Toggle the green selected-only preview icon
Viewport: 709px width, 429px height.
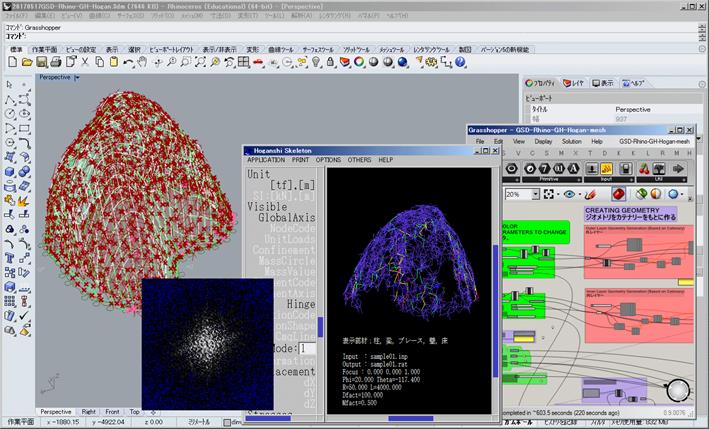(640, 194)
